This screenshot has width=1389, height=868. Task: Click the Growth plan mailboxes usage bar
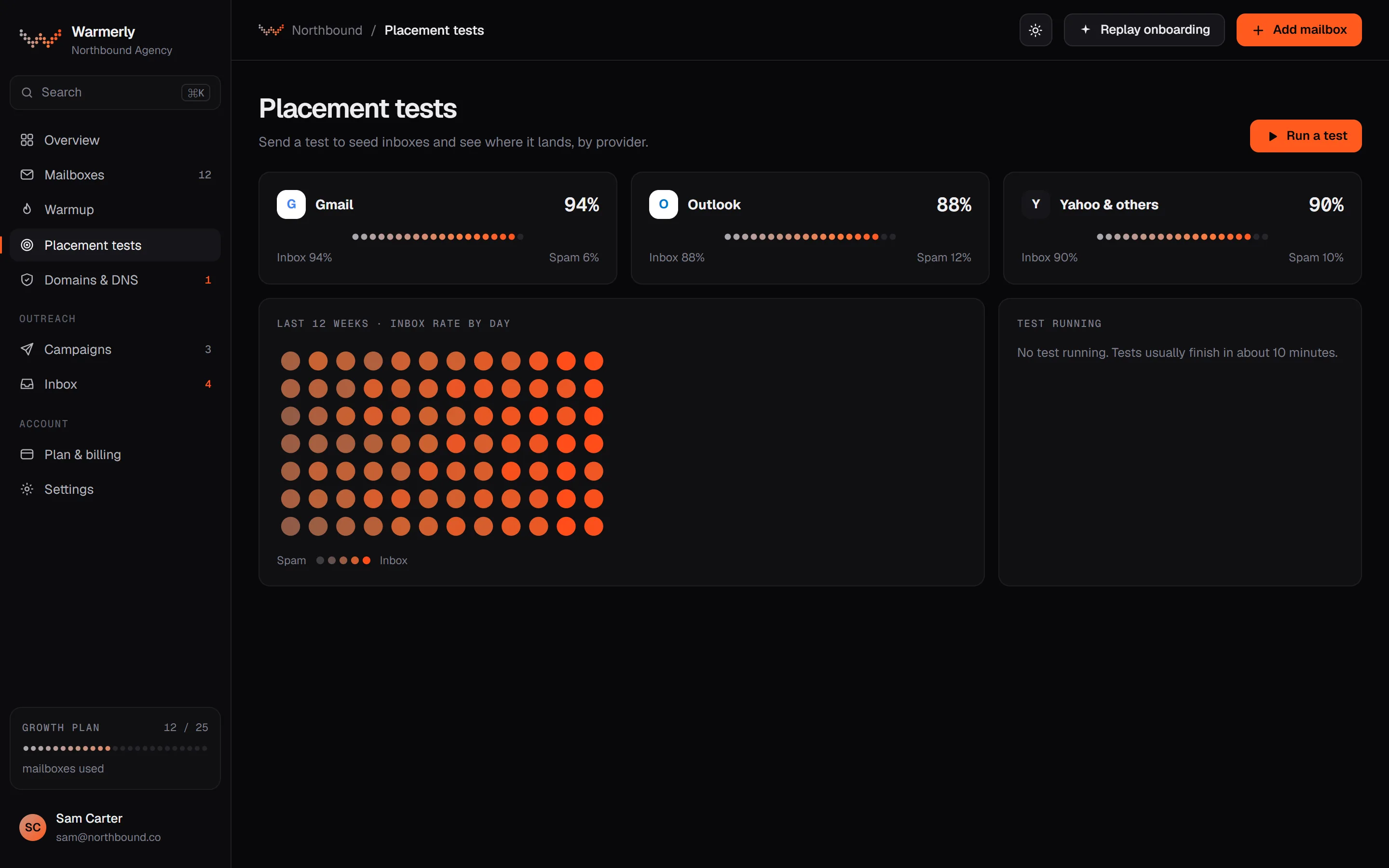(115, 748)
